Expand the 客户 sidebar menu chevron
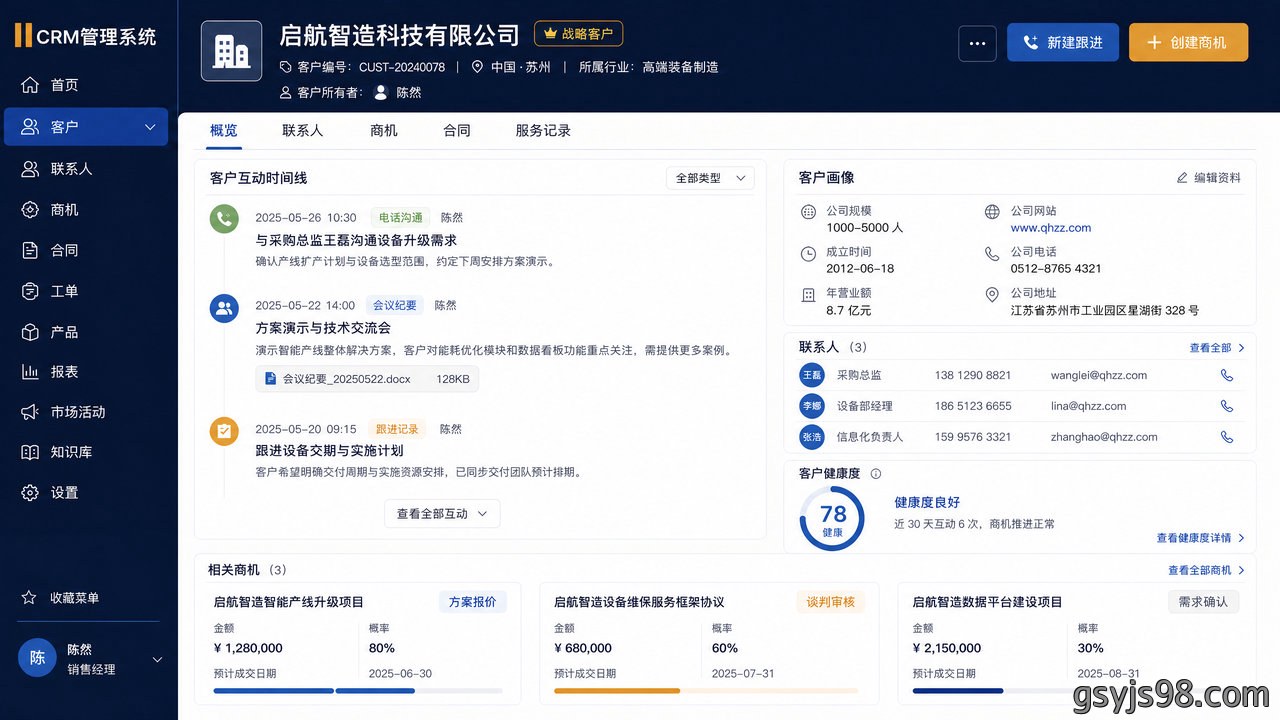Viewport: 1280px width, 720px height. [x=150, y=127]
